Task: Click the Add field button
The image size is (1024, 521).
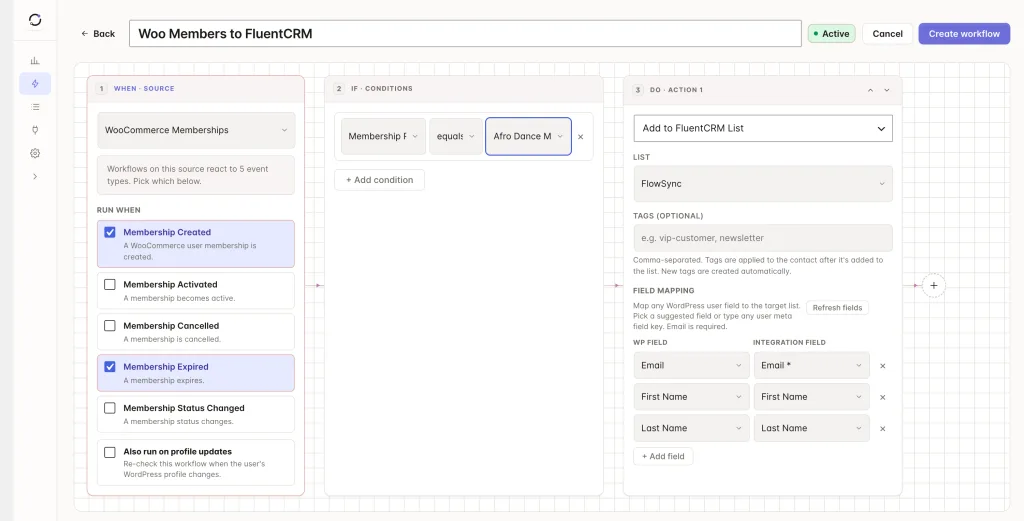Action: point(663,456)
